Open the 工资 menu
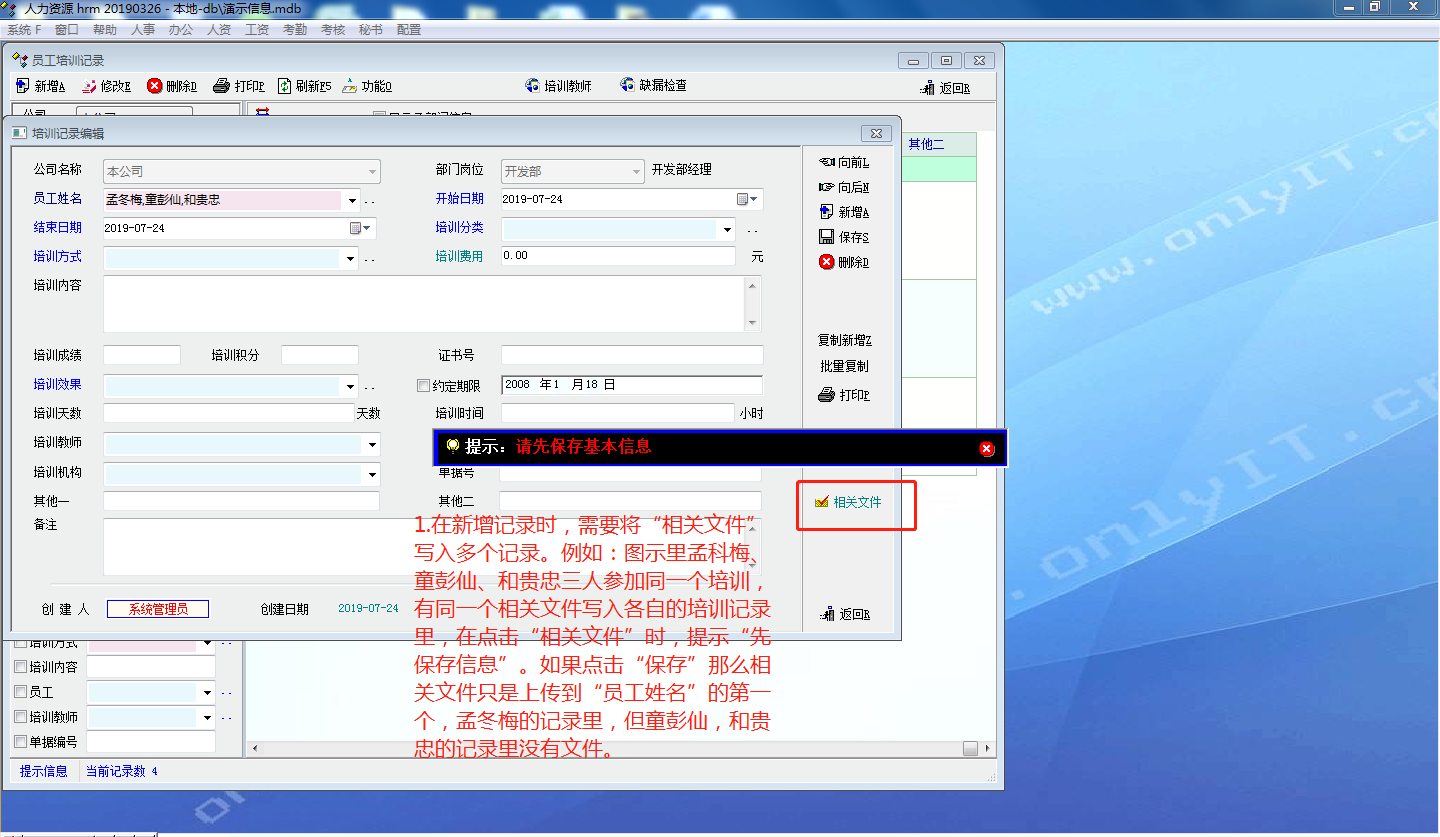The image size is (1440, 837). (257, 30)
